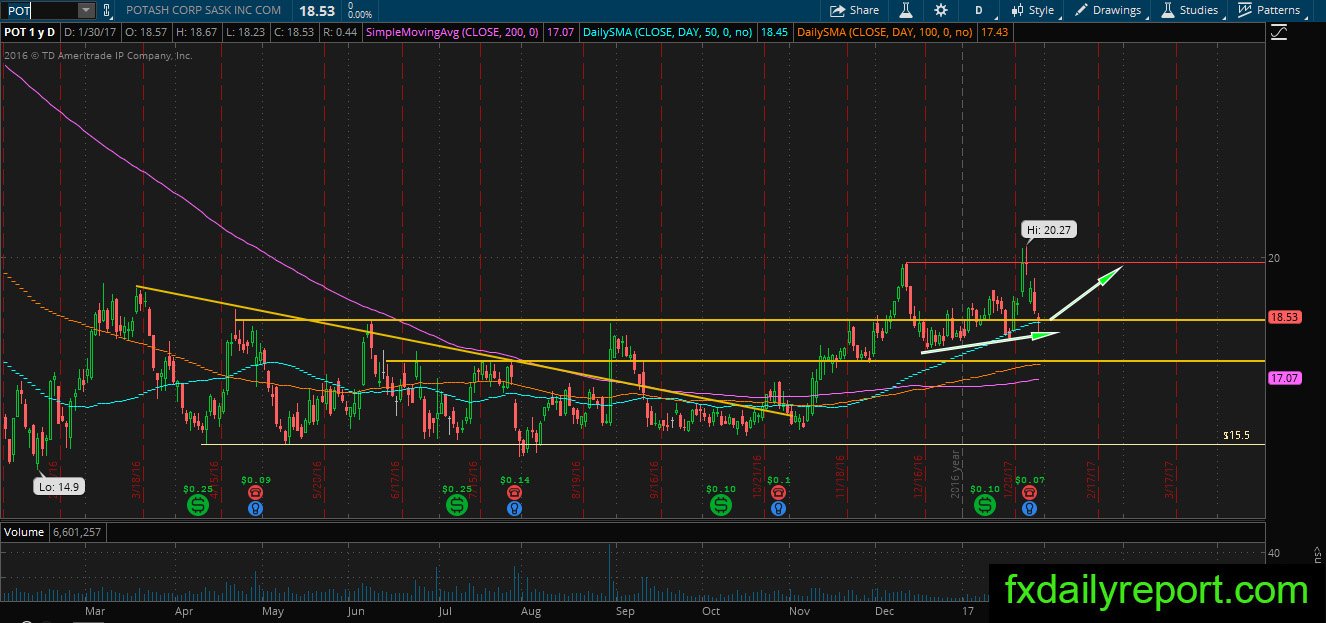The image size is (1326, 623).
Task: Click the lightbulb icon under $0.07 earnings
Action: click(x=1030, y=508)
